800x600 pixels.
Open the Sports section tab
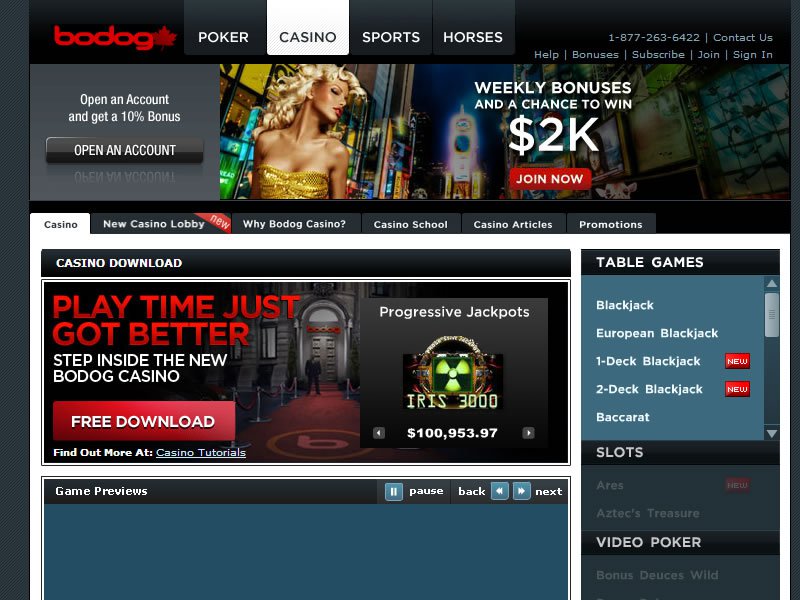point(391,28)
